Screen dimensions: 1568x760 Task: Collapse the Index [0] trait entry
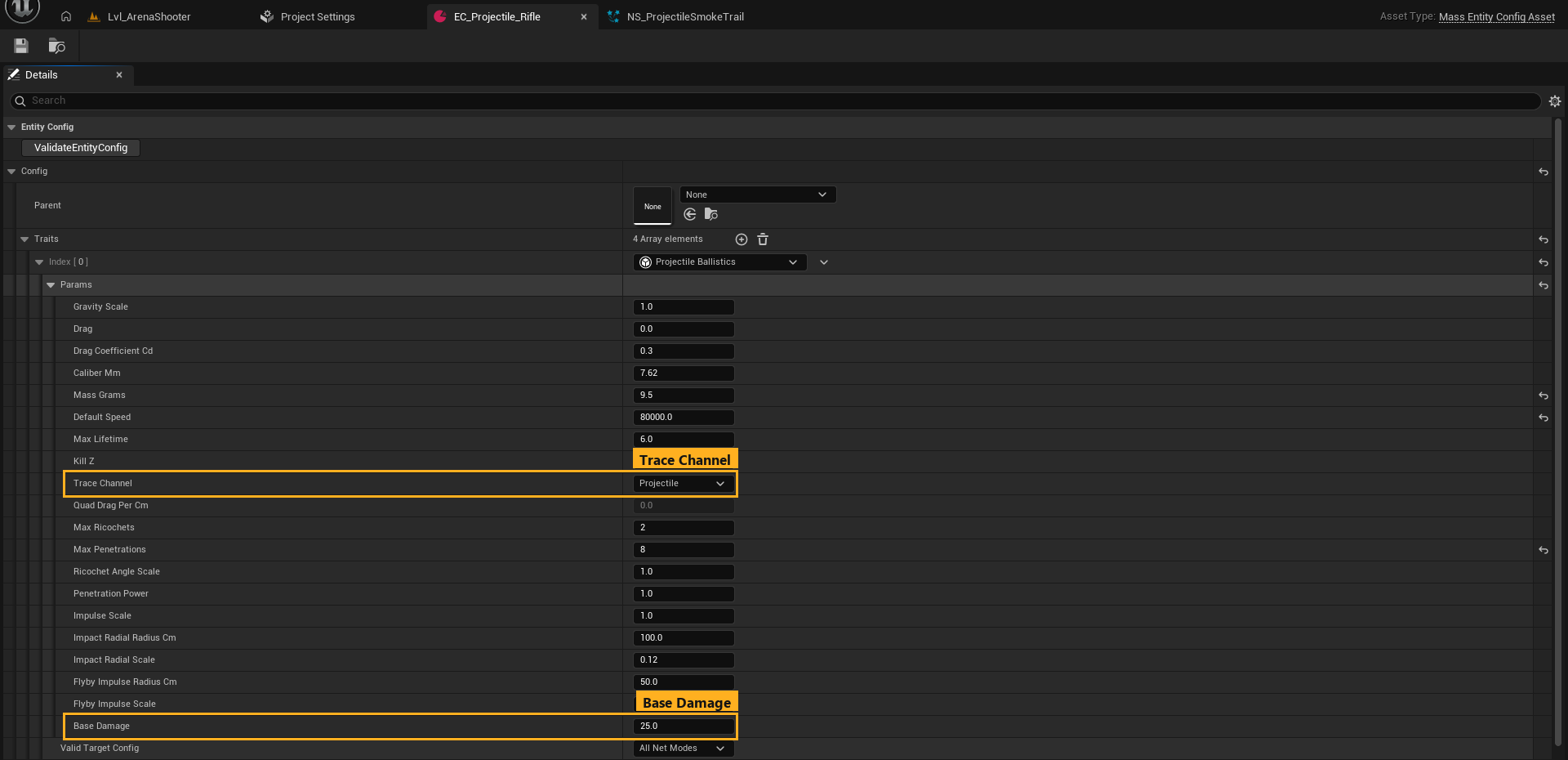[39, 262]
